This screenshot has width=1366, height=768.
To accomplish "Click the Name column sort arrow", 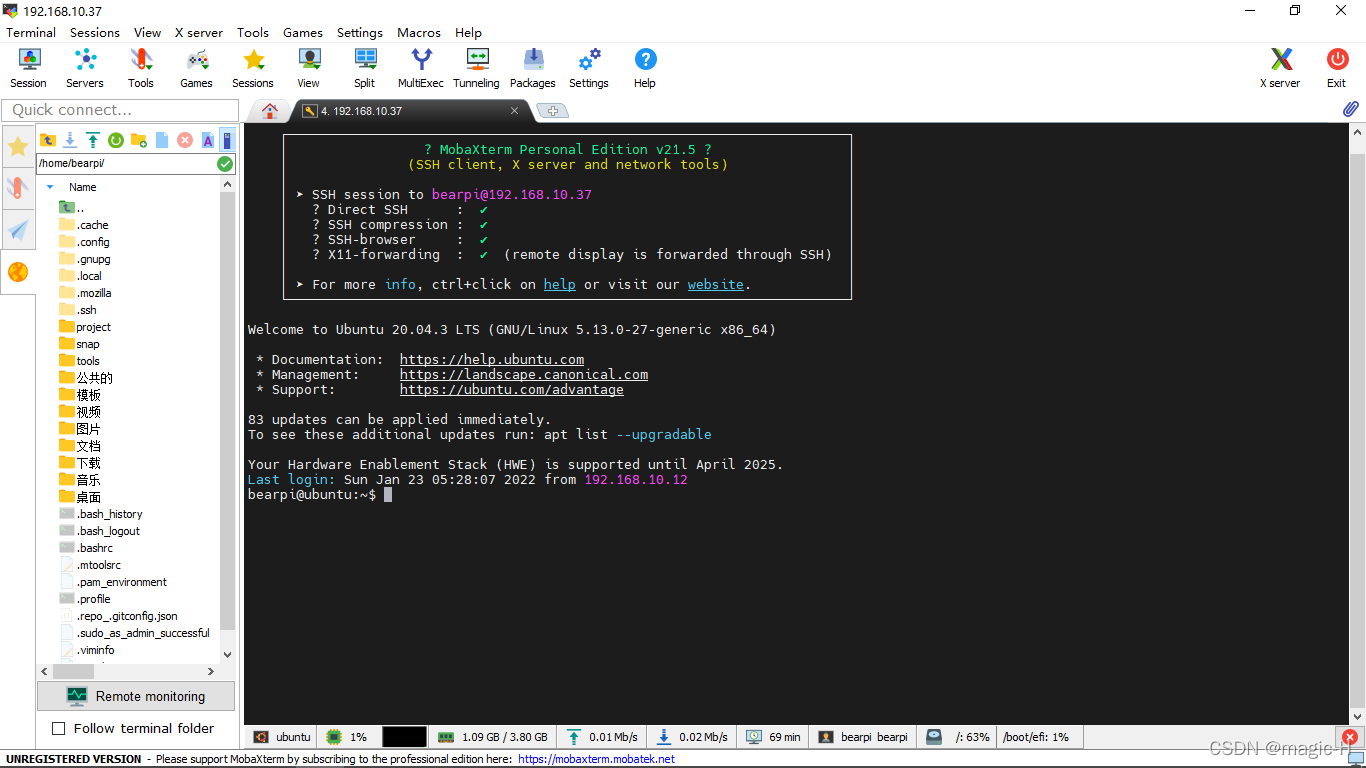I will tap(50, 187).
